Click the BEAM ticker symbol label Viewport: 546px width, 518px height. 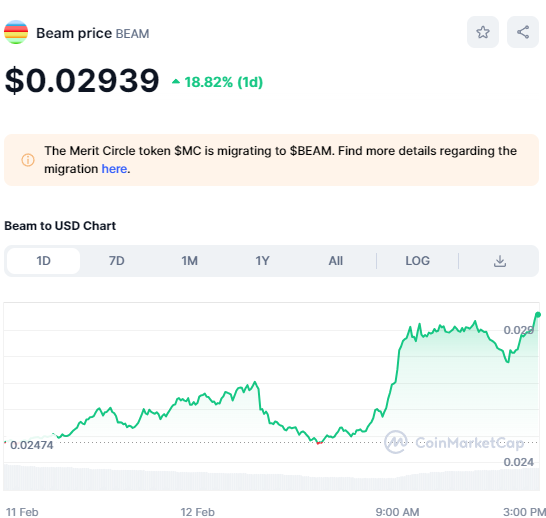[132, 34]
